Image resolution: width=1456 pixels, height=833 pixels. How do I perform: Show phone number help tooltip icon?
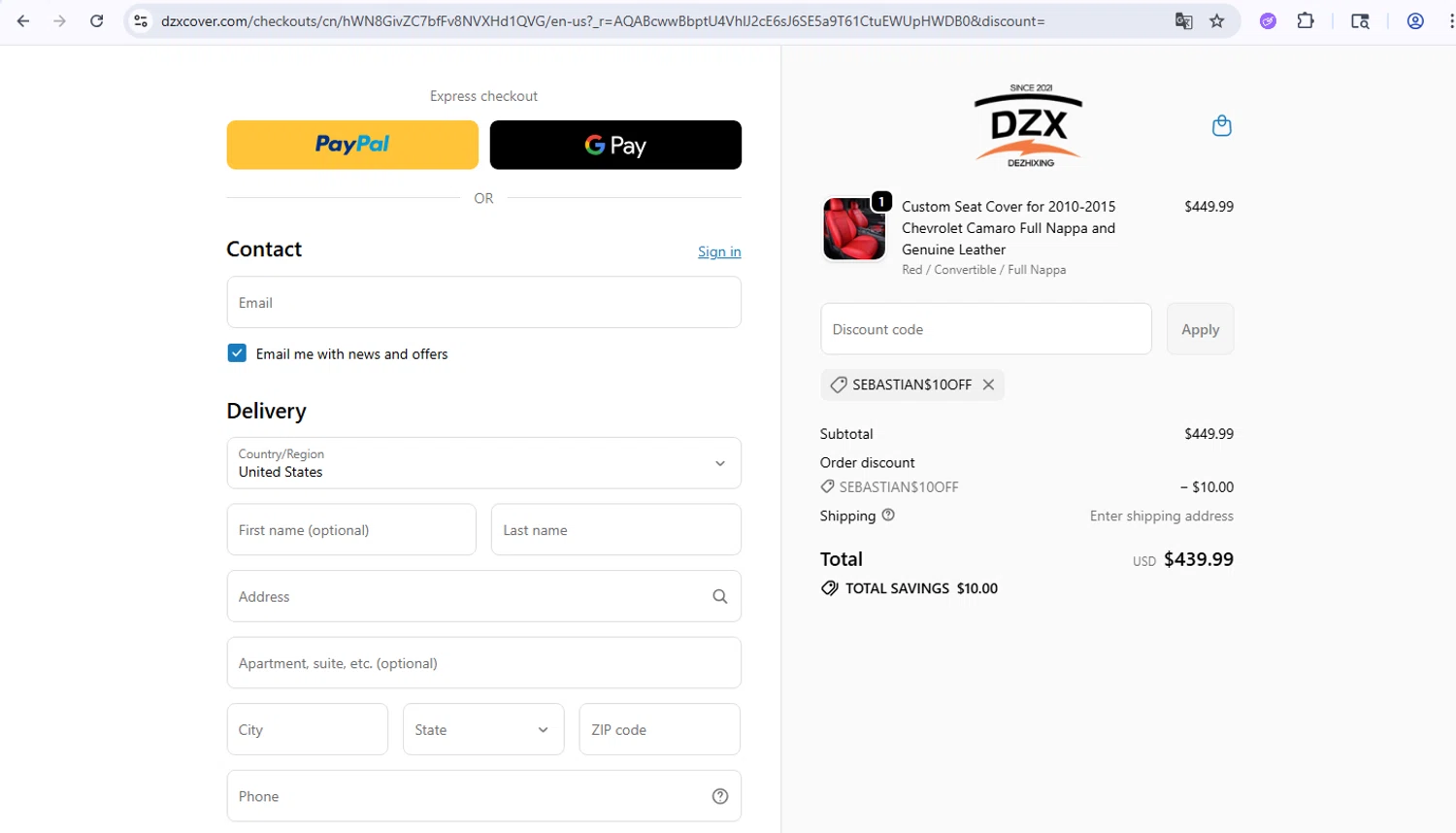[720, 796]
